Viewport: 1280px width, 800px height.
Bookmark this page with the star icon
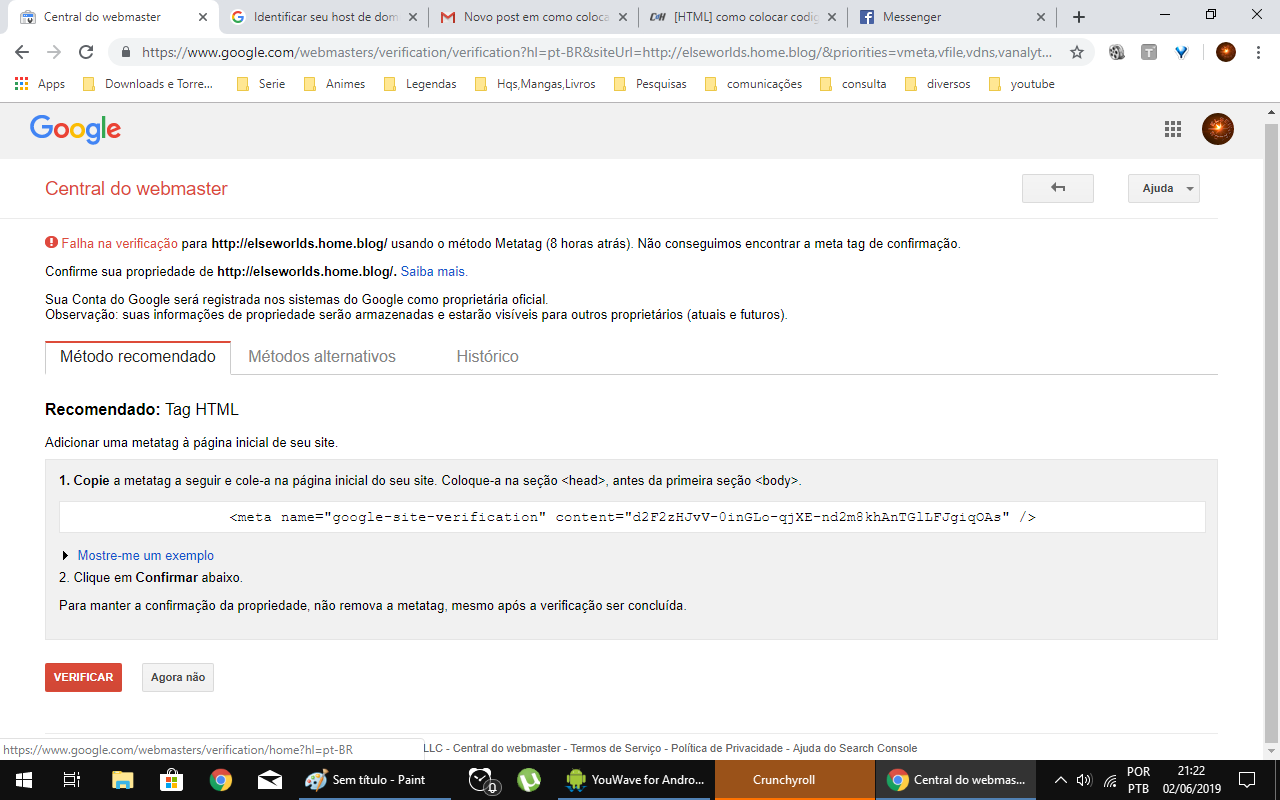point(1077,52)
